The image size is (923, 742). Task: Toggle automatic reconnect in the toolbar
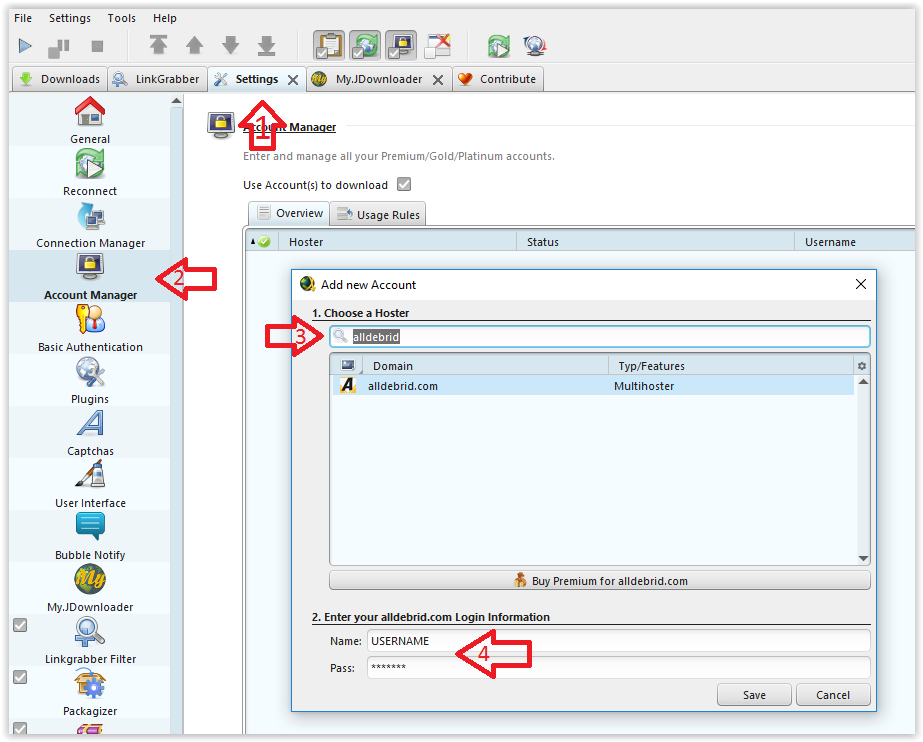click(365, 45)
